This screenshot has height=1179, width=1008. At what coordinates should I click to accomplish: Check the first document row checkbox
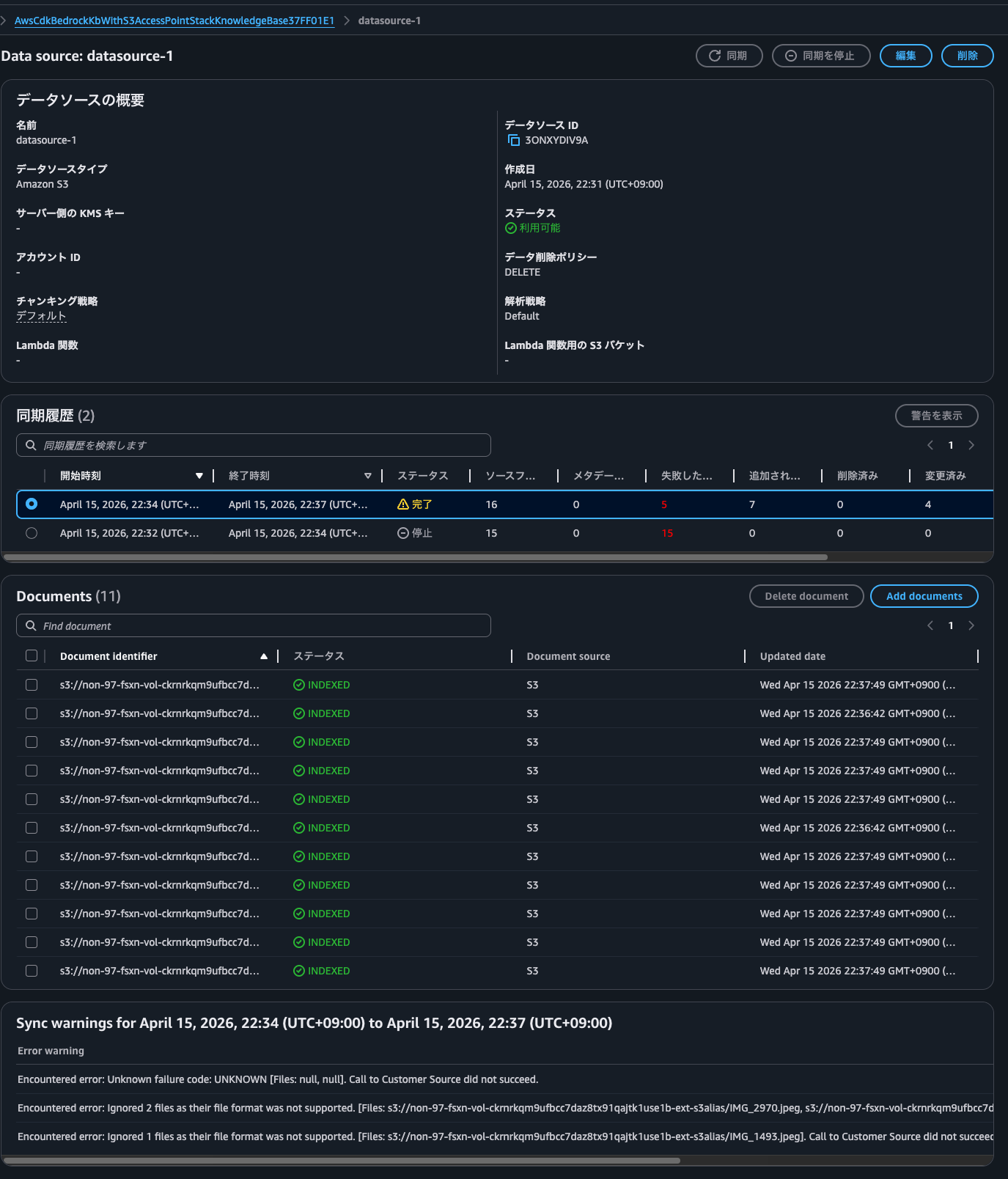[32, 685]
